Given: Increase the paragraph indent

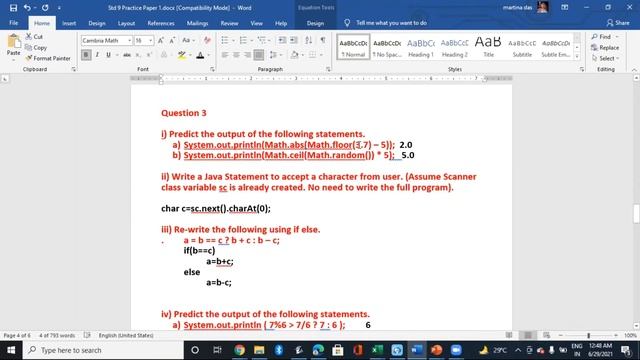Looking at the screenshot, I should pos(294,40).
